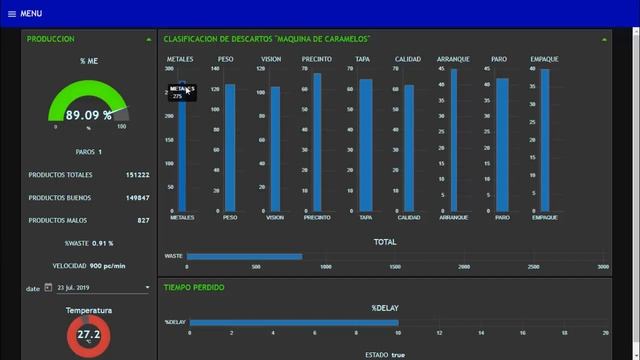Viewport: 640px width, 360px height.
Task: Click the %WASTE 0.91 % text
Action: 89,243
